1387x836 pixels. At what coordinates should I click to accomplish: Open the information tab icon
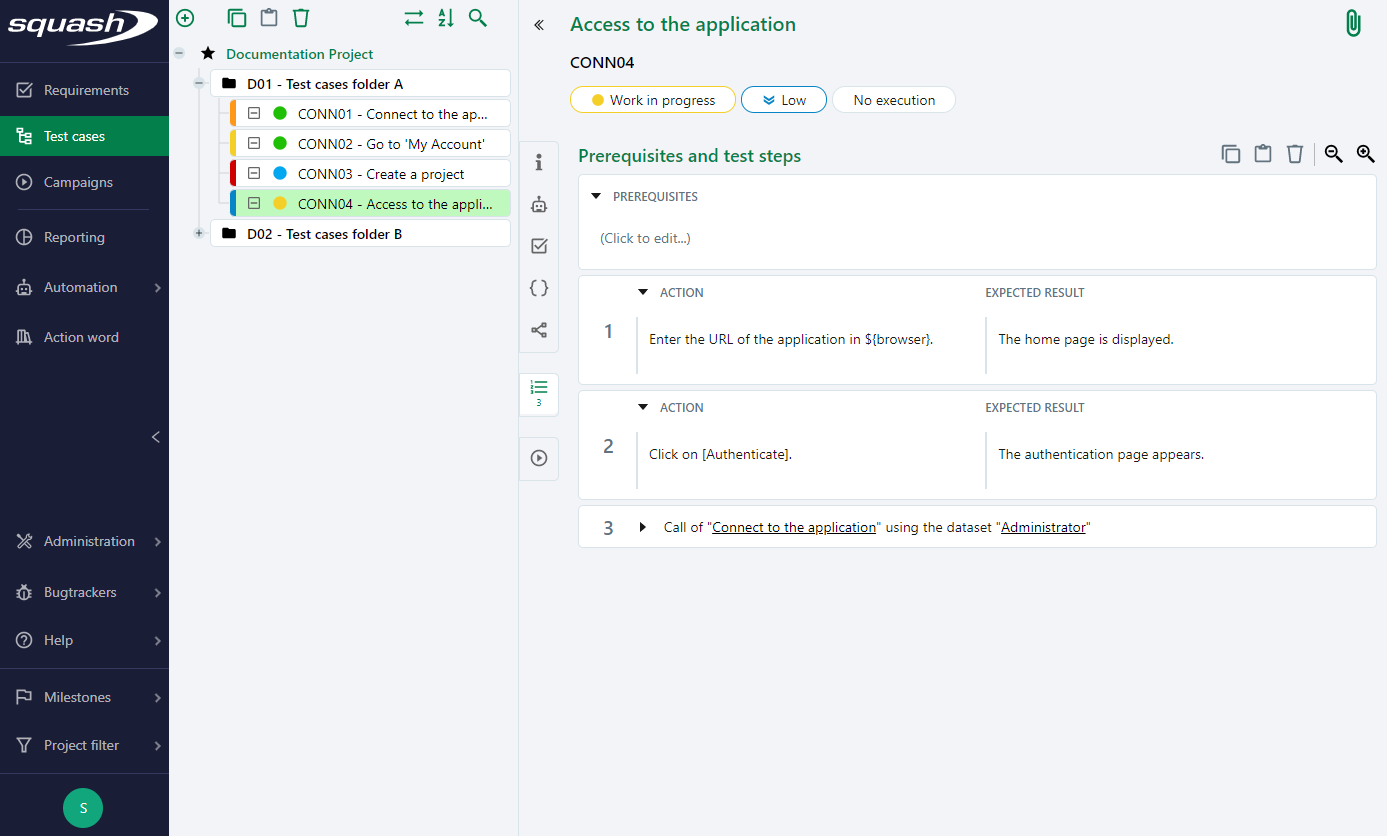pos(539,162)
